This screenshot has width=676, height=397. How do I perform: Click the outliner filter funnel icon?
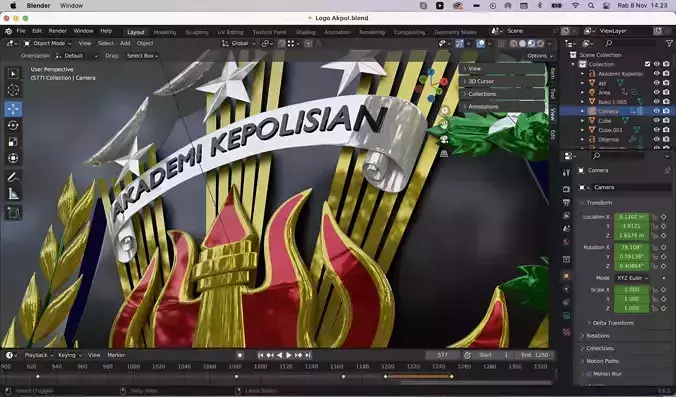669,44
